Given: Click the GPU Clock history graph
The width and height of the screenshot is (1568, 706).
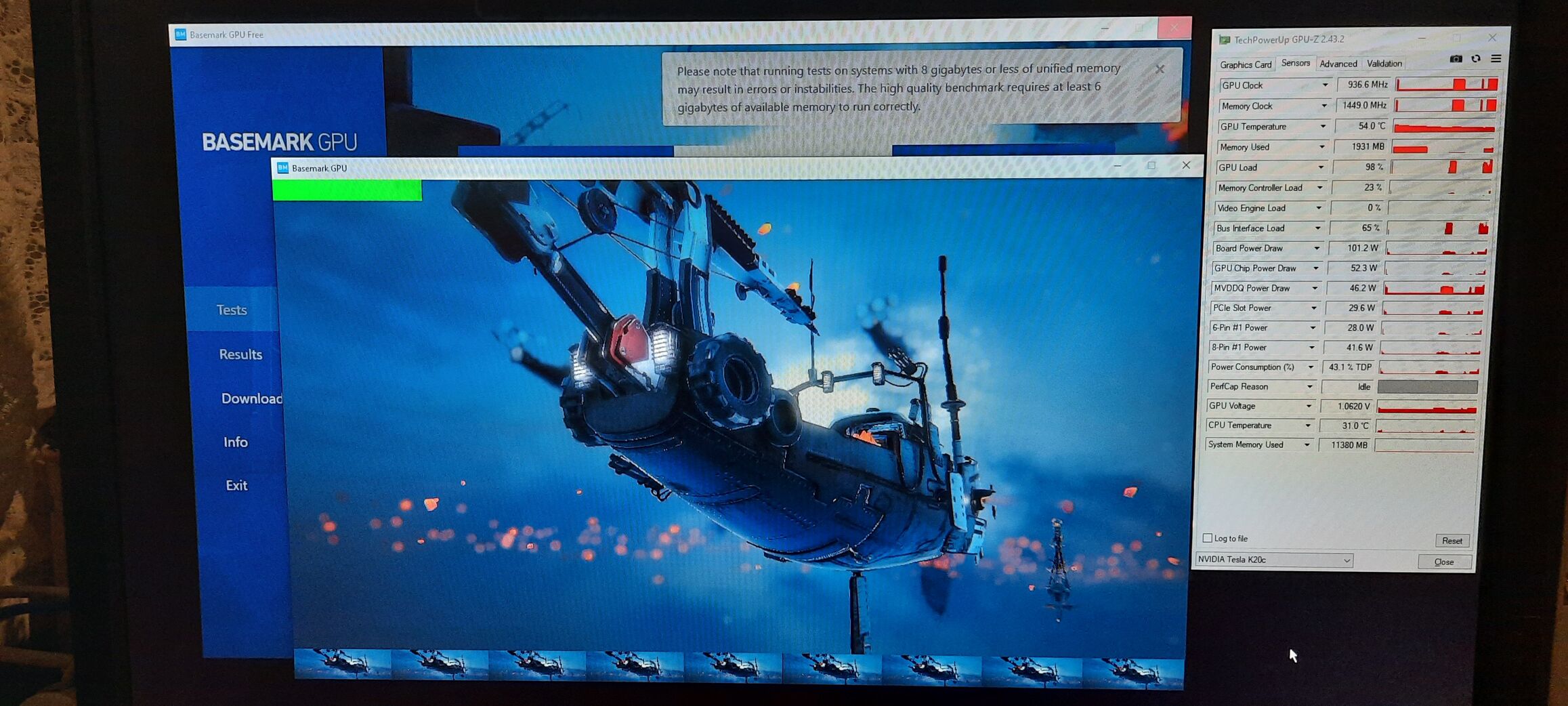Looking at the screenshot, I should (x=1447, y=84).
